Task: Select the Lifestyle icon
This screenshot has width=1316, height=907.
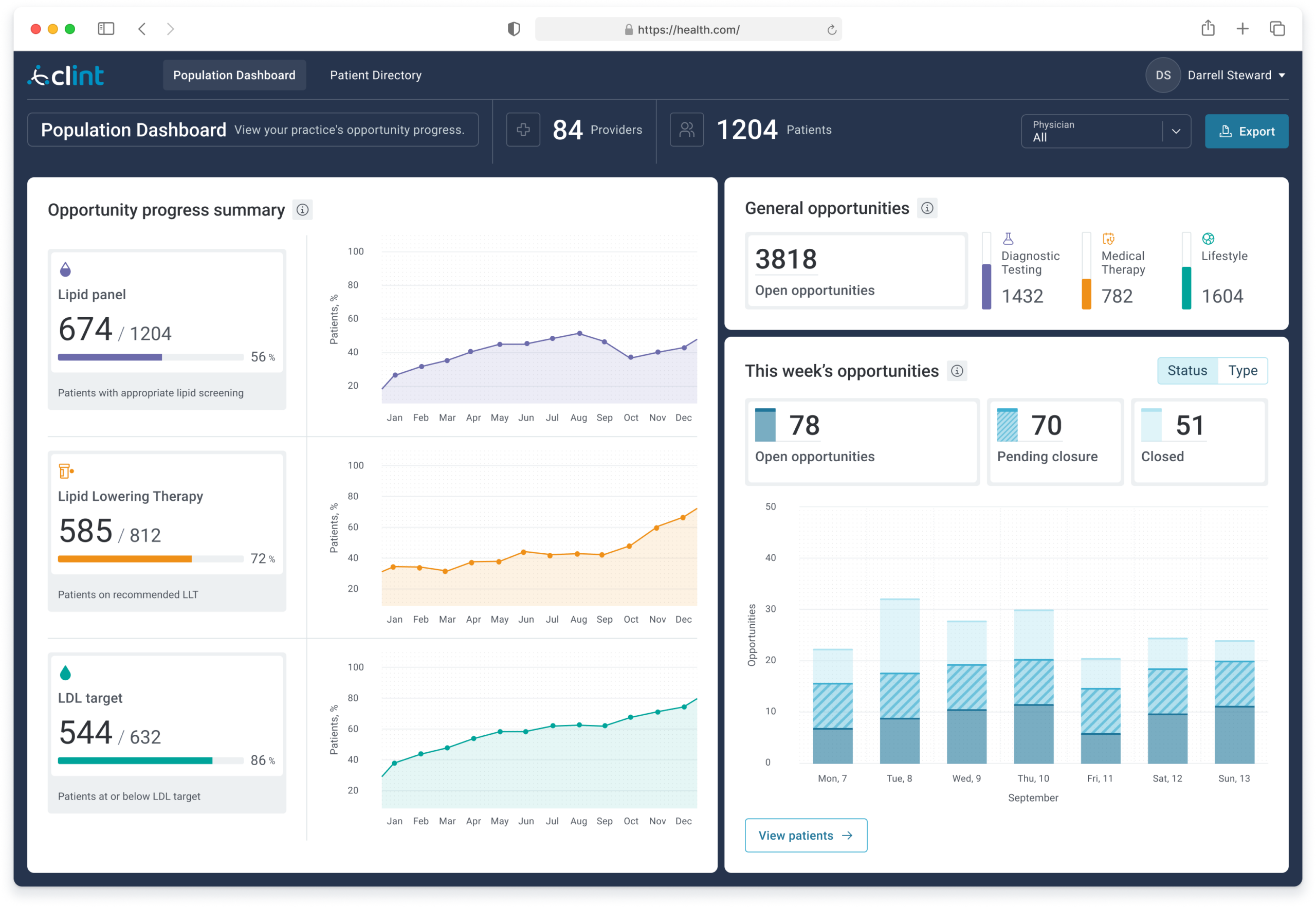Action: tap(1208, 238)
